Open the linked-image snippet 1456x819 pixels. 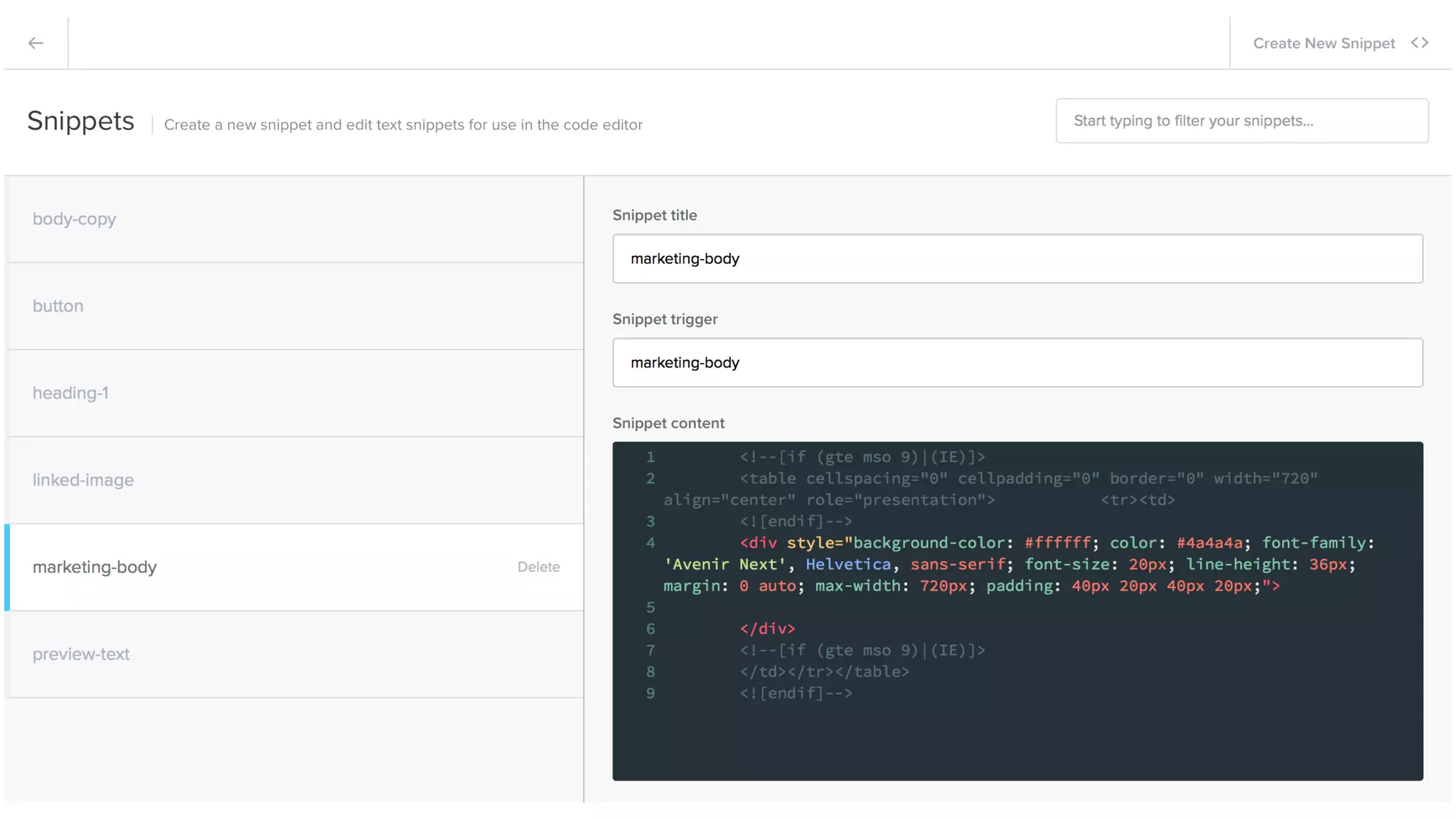click(82, 480)
